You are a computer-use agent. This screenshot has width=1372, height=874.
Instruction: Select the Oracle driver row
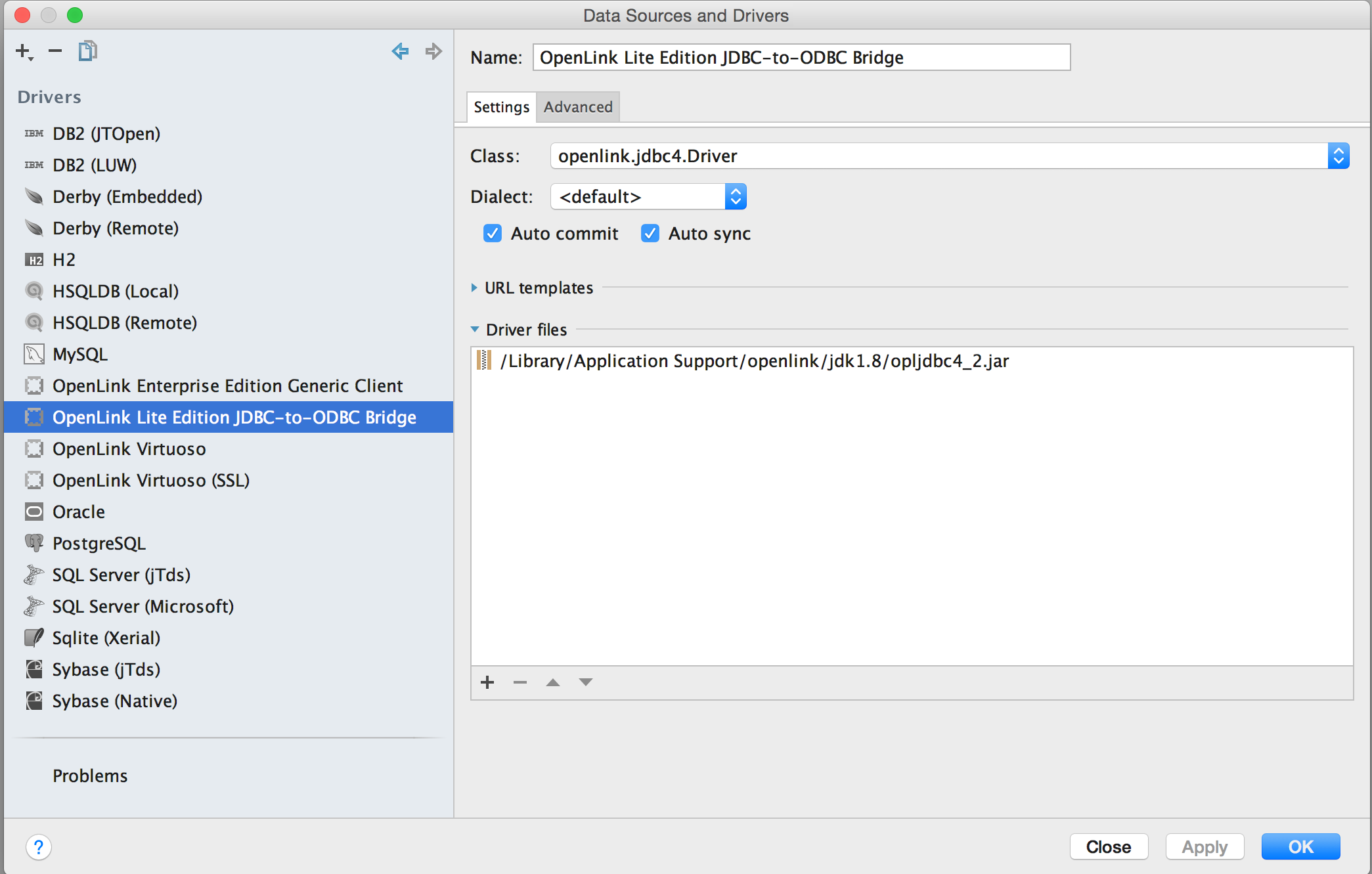[229, 512]
